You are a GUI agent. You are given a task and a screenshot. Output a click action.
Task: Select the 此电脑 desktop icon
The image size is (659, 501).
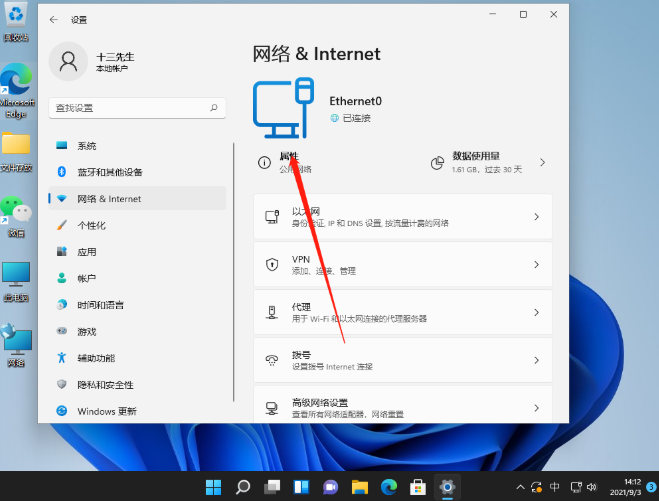point(16,282)
